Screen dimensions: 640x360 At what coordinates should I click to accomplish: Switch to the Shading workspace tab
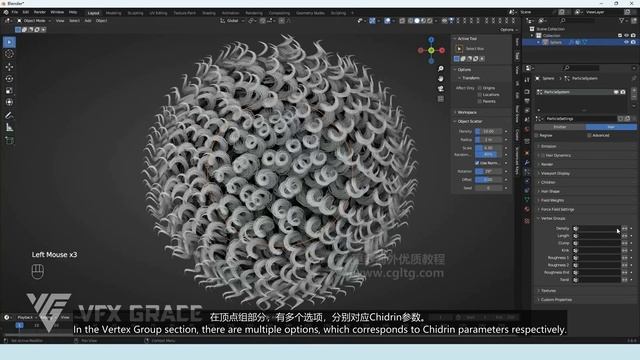pos(209,13)
